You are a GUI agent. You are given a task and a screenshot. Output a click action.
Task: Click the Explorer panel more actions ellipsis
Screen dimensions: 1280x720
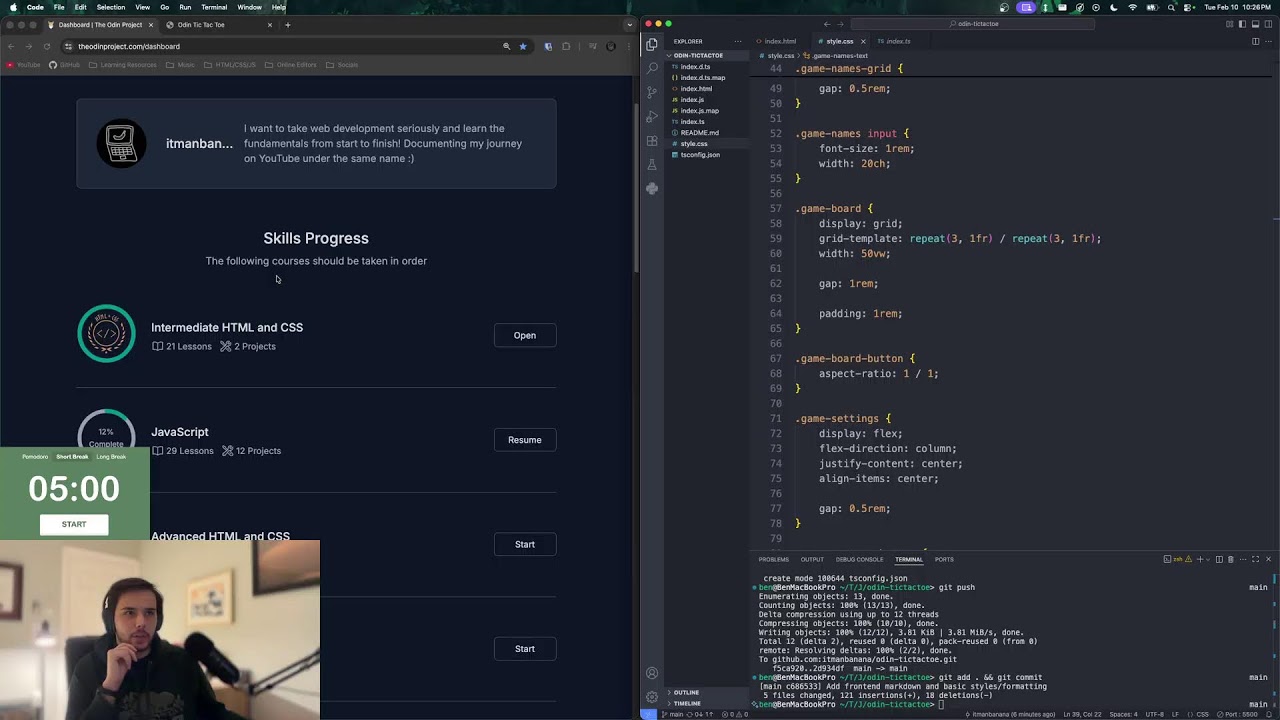click(739, 41)
